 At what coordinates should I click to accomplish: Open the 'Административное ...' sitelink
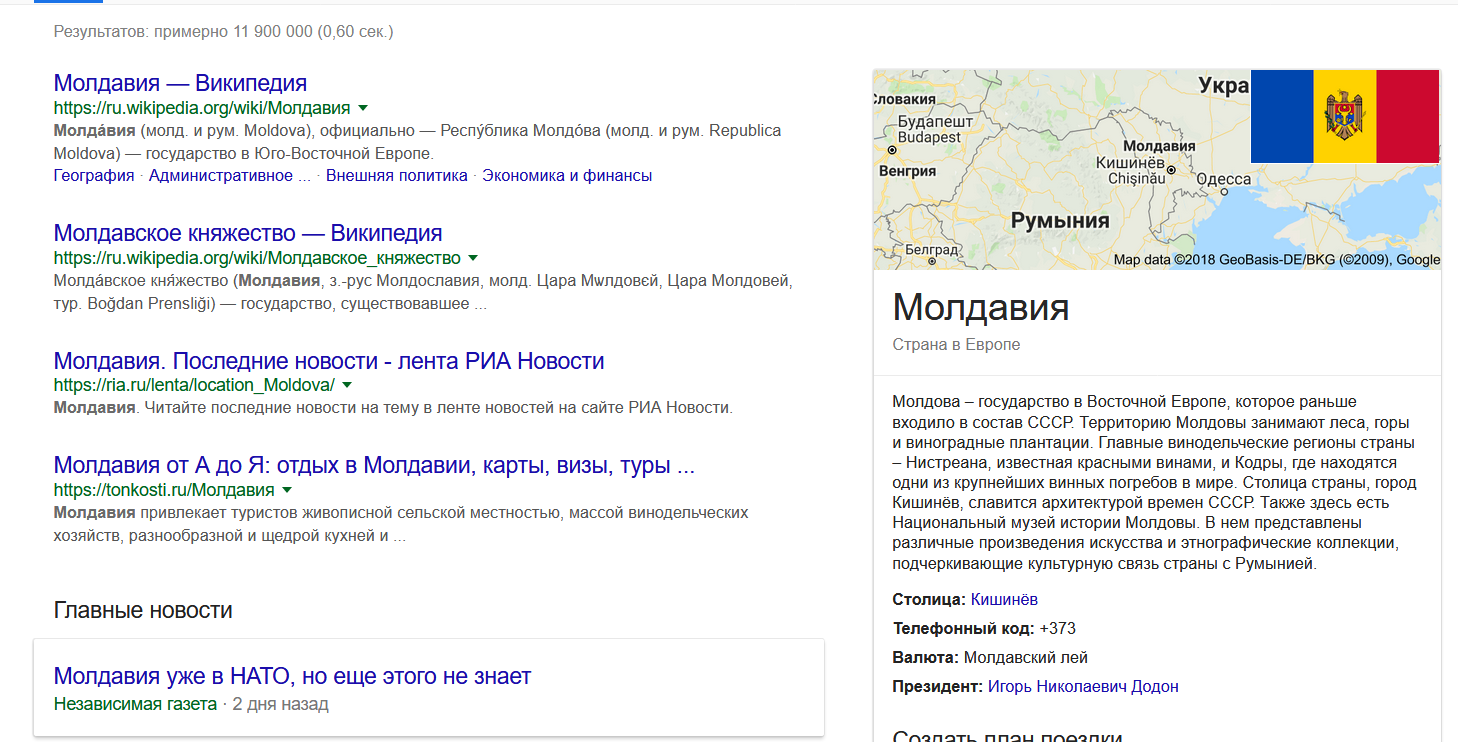click(230, 176)
